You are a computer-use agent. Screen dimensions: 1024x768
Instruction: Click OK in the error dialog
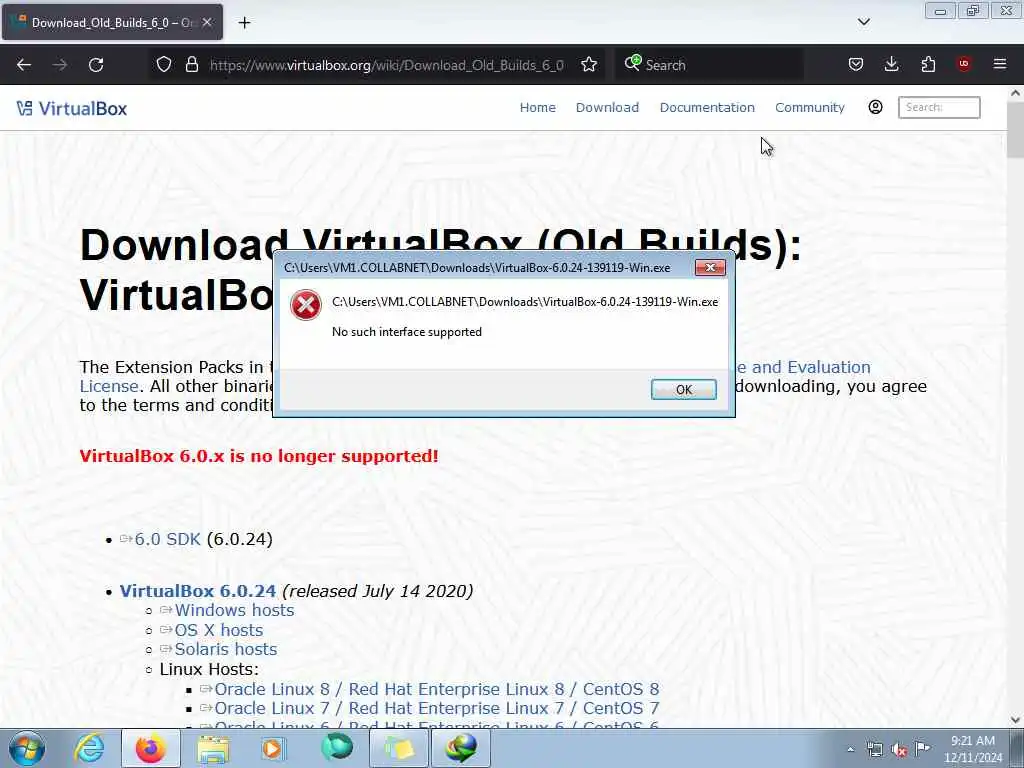[683, 389]
